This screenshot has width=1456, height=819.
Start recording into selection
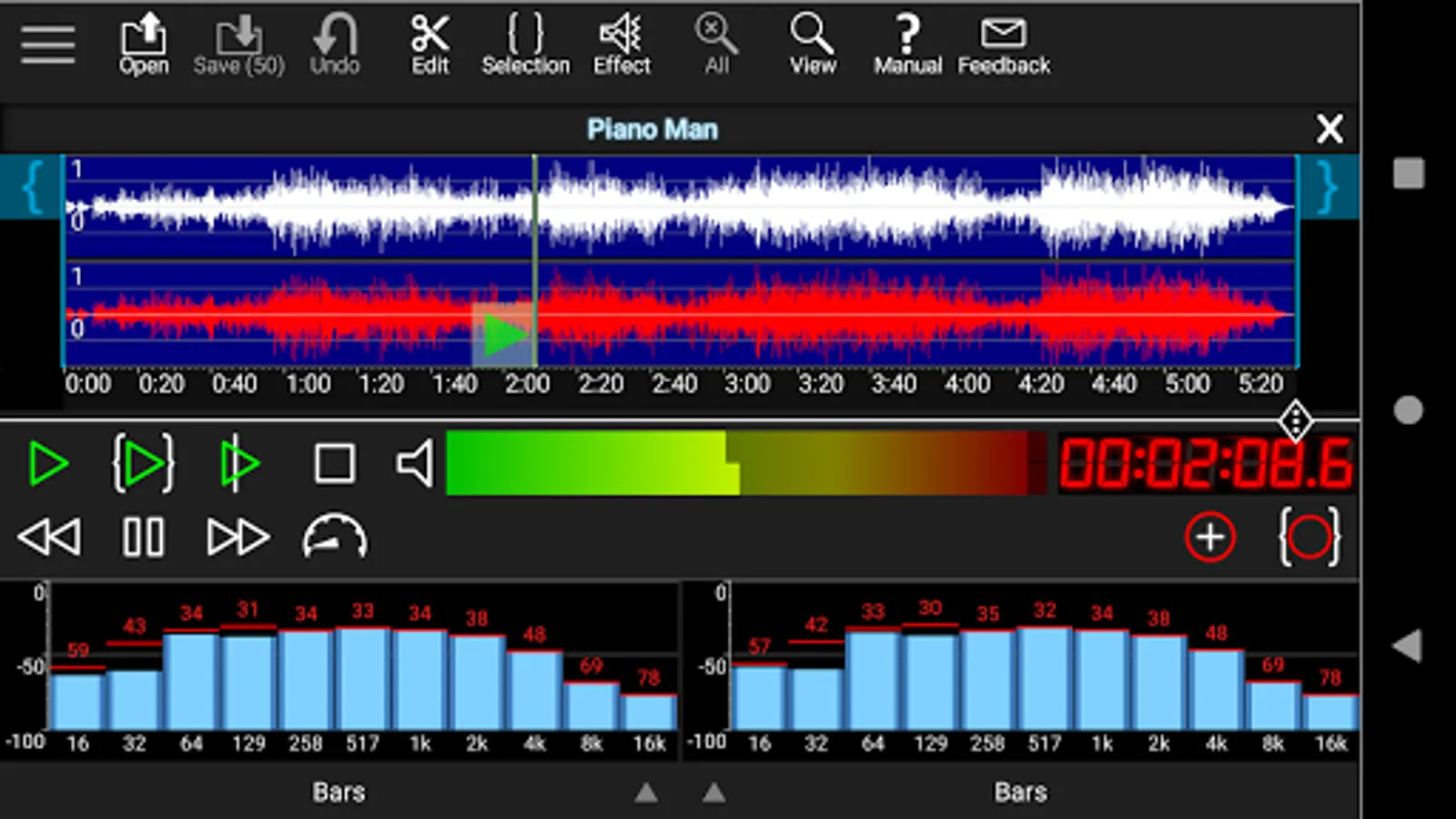coord(1309,538)
